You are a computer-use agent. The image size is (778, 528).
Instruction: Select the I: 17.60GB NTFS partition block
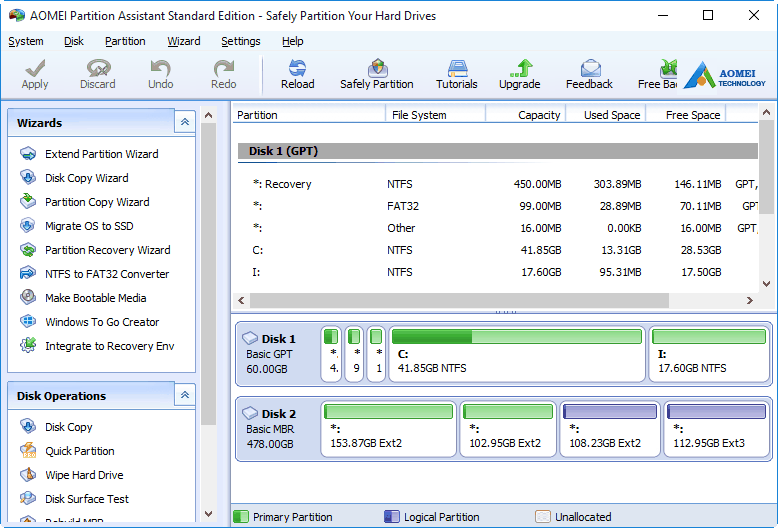click(709, 354)
